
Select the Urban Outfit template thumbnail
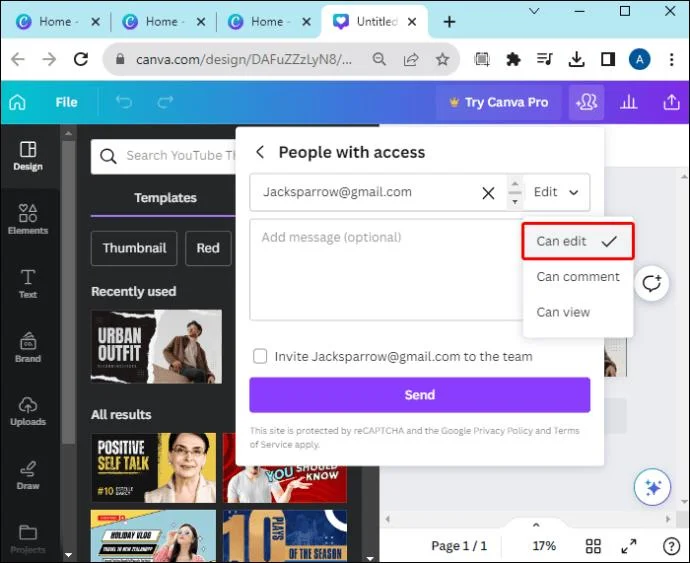(x=156, y=346)
